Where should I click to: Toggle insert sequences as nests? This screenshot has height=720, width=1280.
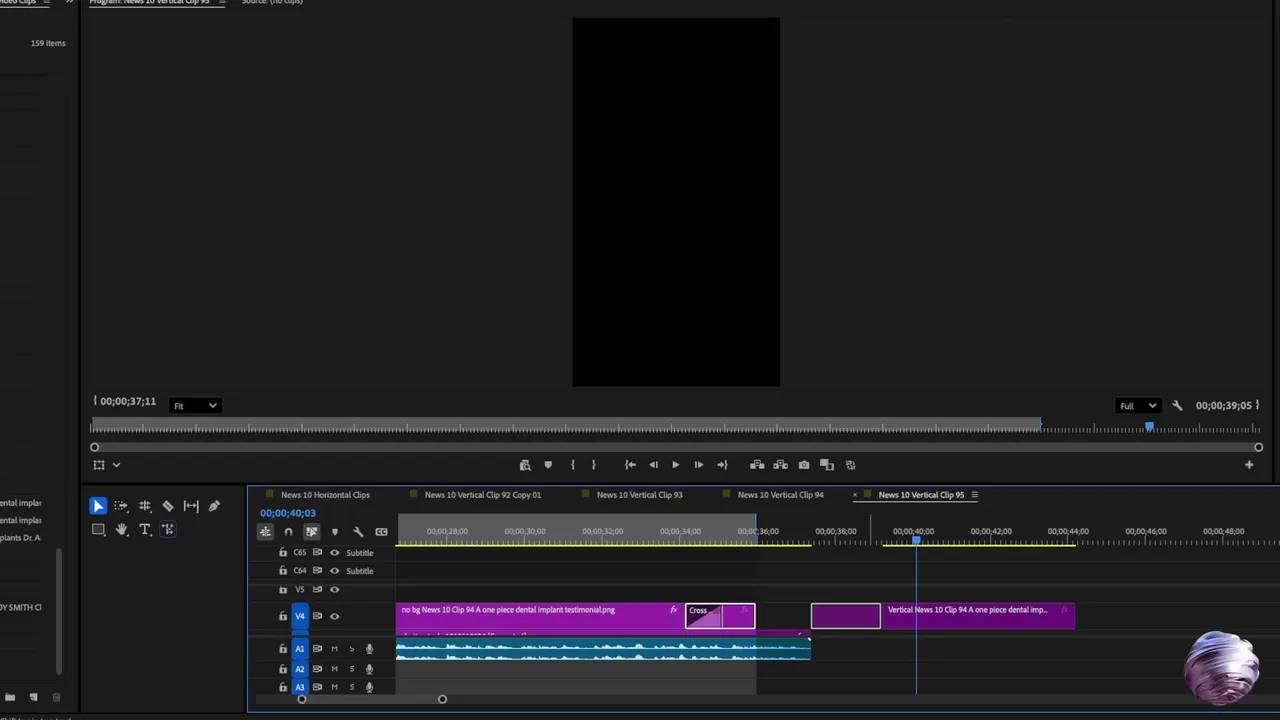point(265,532)
